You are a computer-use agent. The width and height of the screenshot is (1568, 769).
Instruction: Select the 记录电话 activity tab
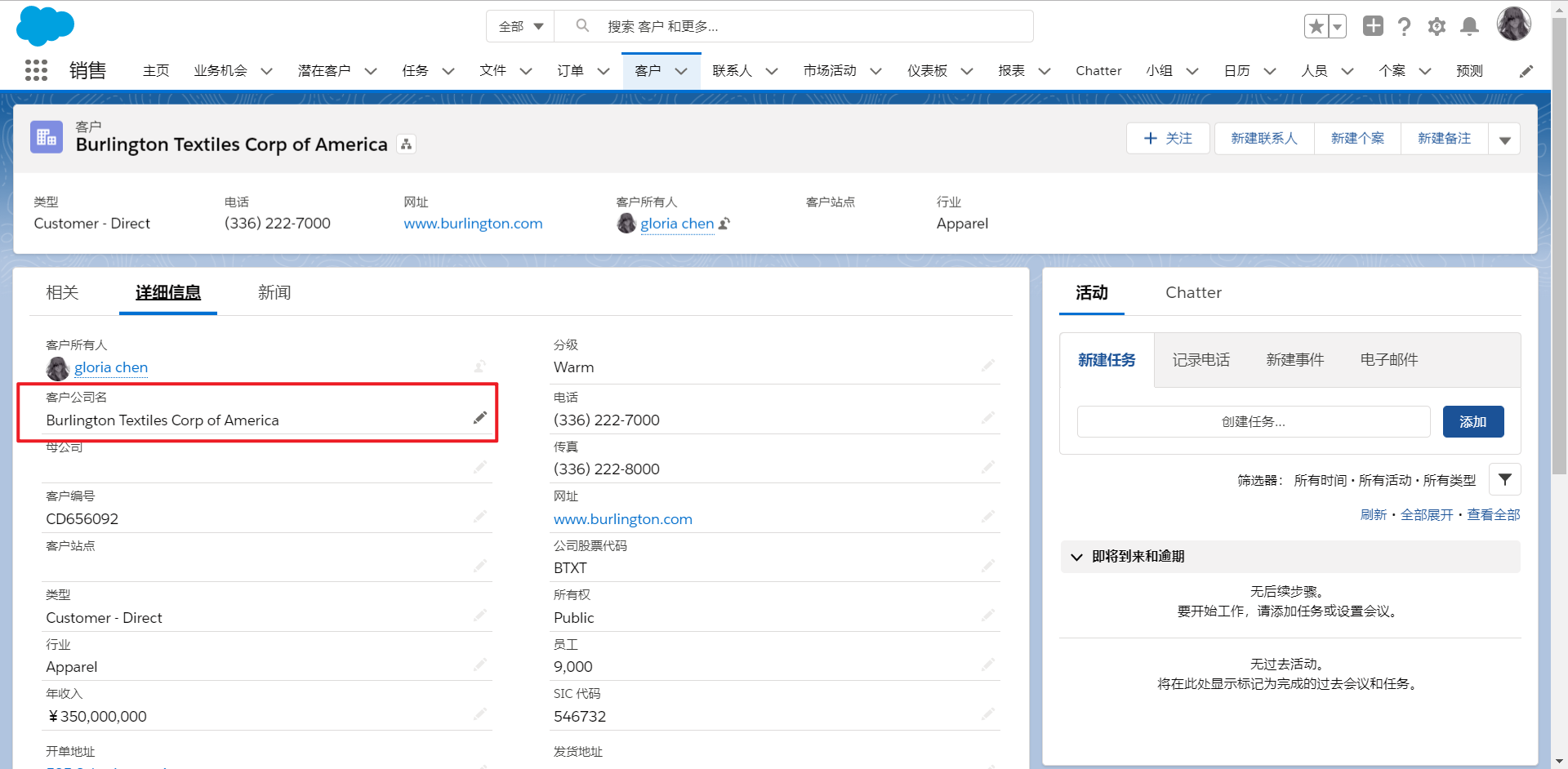(1200, 359)
